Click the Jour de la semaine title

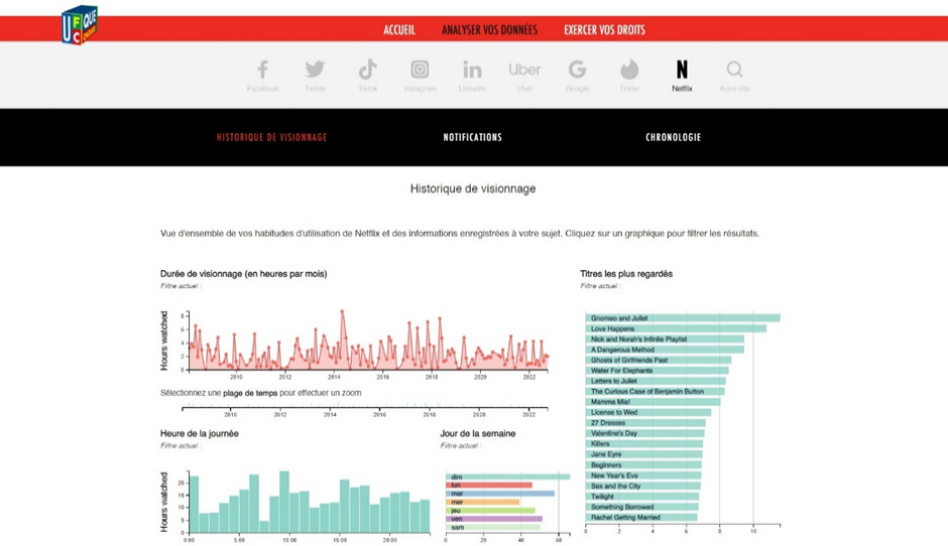pos(478,434)
